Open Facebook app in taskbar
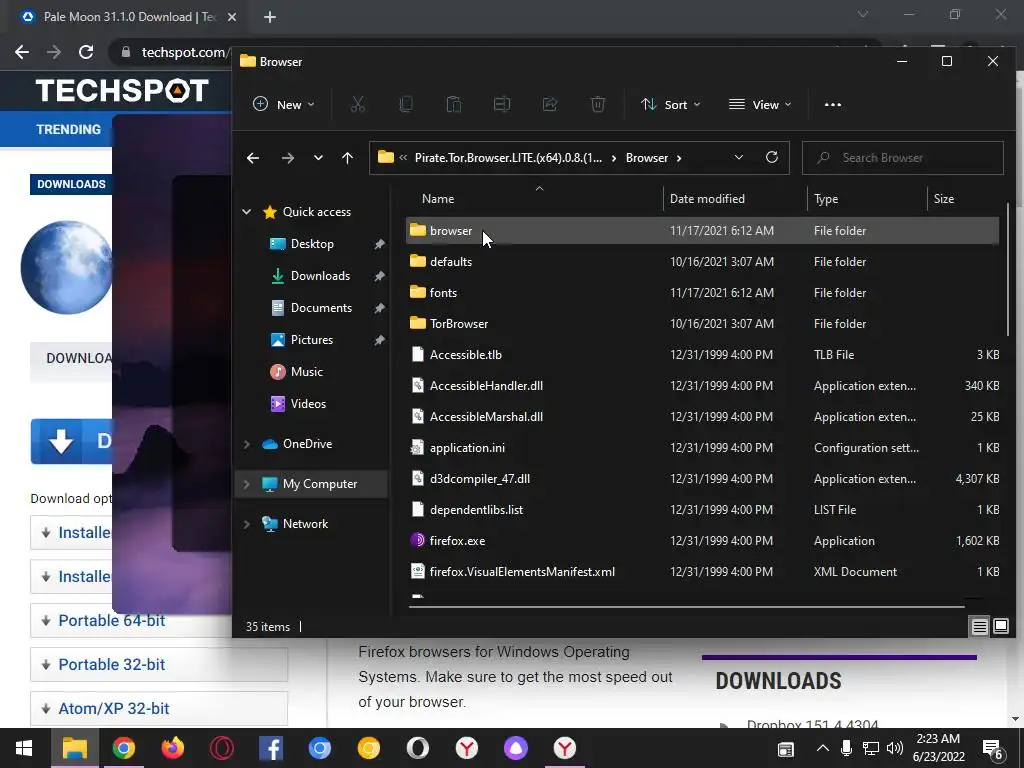This screenshot has width=1024, height=768. pos(270,748)
